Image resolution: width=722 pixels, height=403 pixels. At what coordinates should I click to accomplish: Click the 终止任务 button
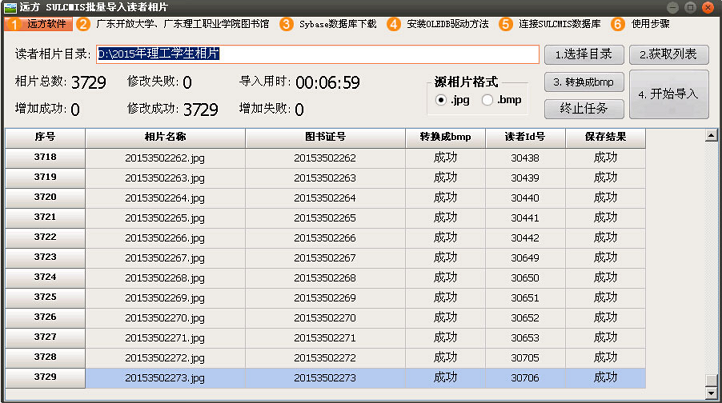(x=584, y=109)
